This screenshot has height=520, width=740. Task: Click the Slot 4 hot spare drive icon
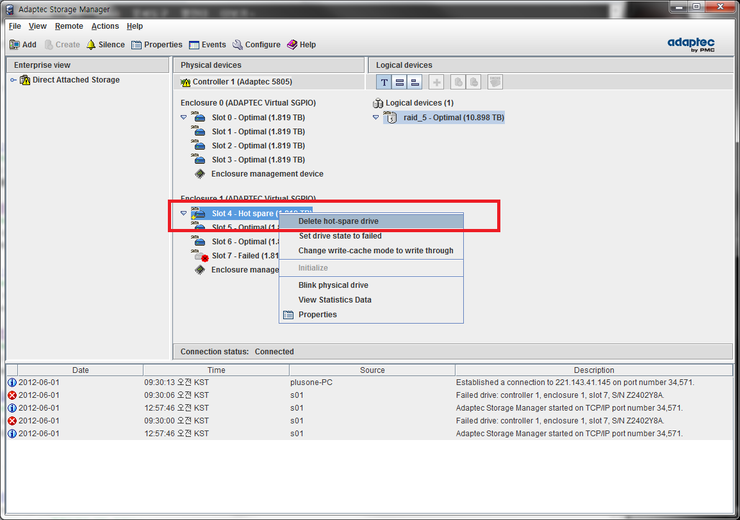pyautogui.click(x=198, y=213)
